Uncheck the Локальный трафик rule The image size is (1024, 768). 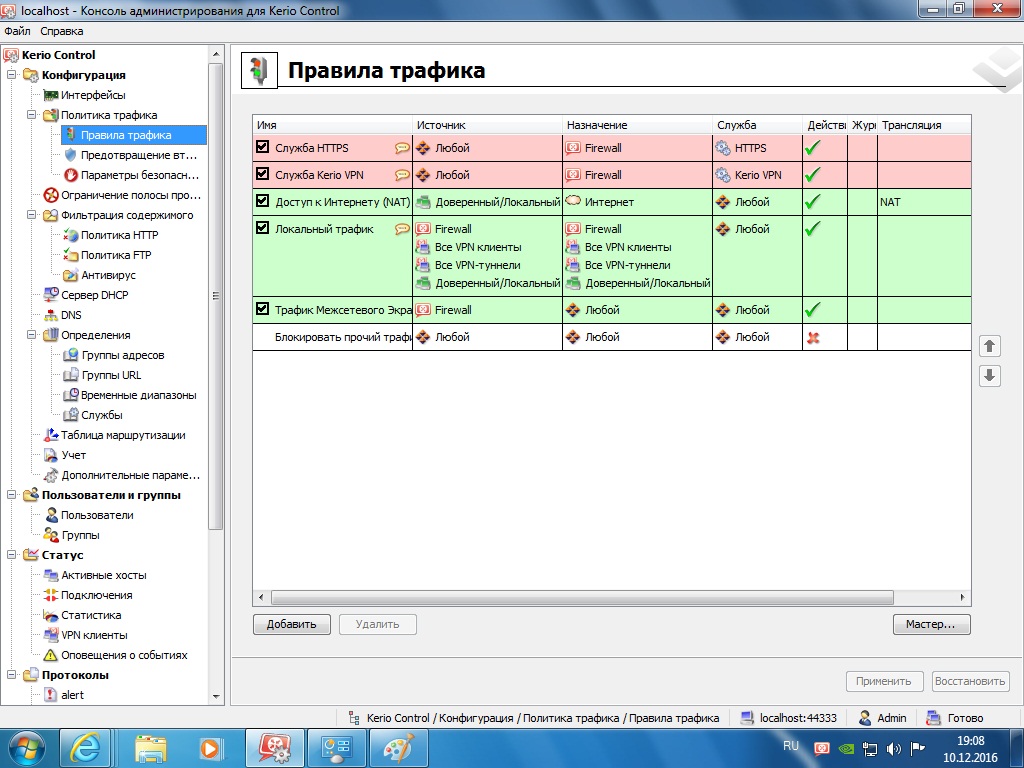pos(263,228)
